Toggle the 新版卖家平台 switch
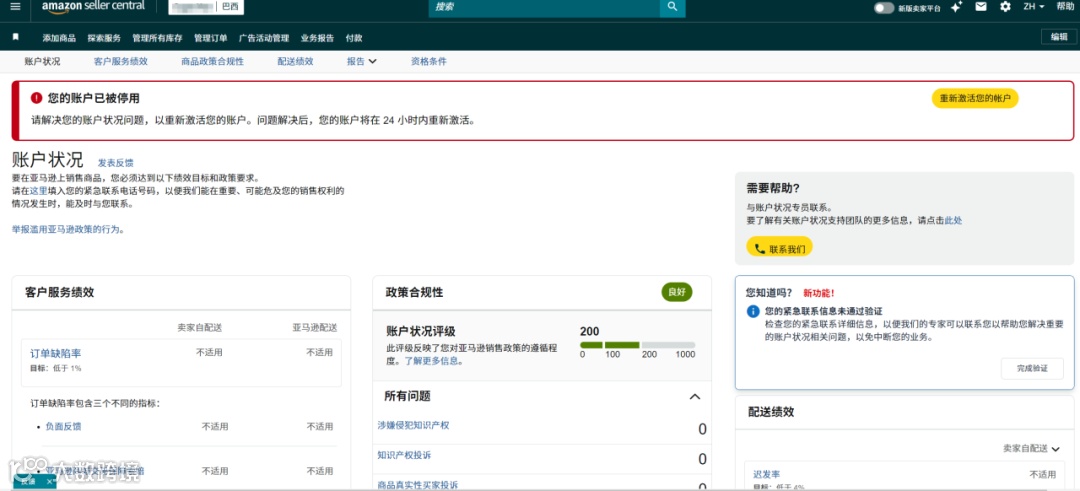The image size is (1080, 491). [884, 8]
